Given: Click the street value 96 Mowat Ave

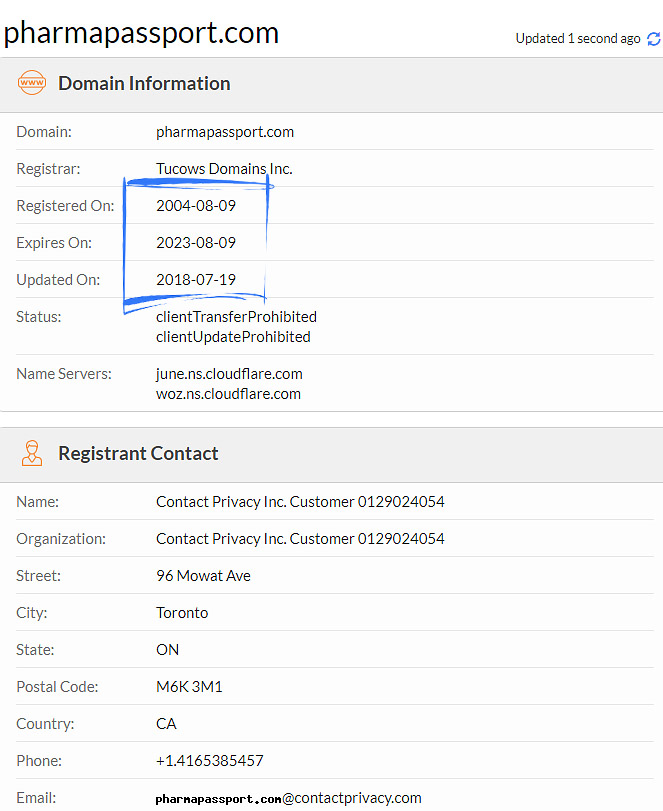Looking at the screenshot, I should click(x=203, y=576).
